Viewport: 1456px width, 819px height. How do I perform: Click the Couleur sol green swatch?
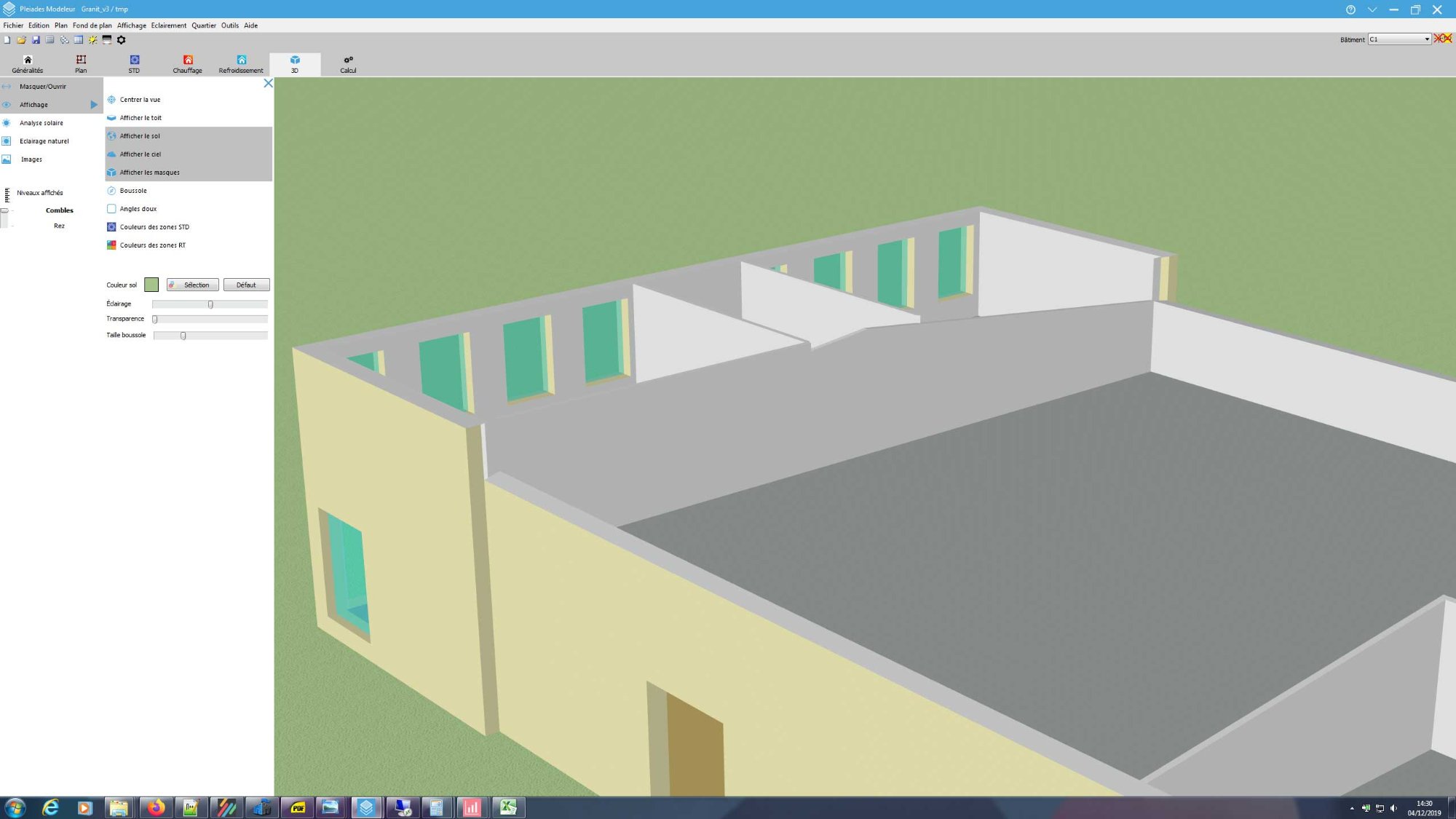151,285
